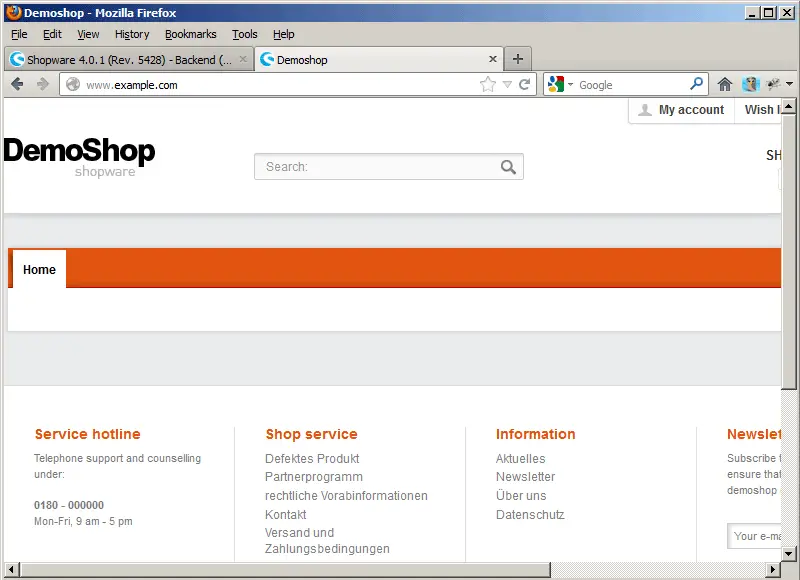This screenshot has width=800, height=580.
Task: Open the Defektes Produkt link
Action: [312, 459]
